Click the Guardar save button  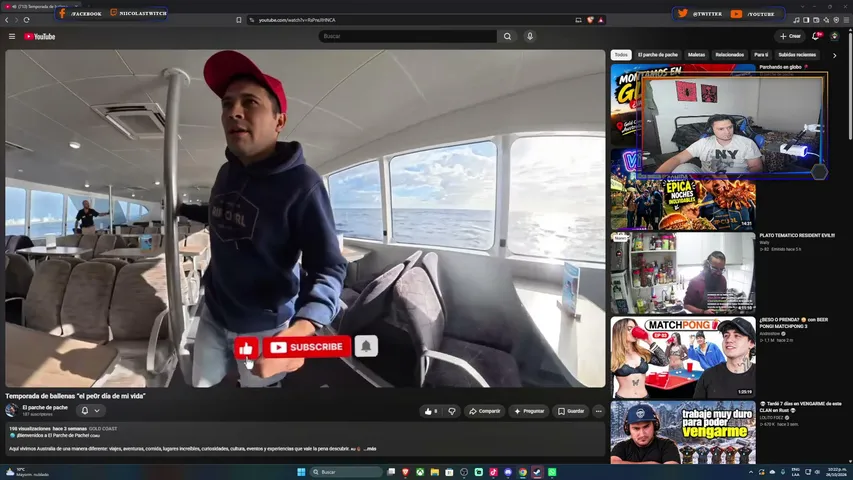[x=571, y=411]
